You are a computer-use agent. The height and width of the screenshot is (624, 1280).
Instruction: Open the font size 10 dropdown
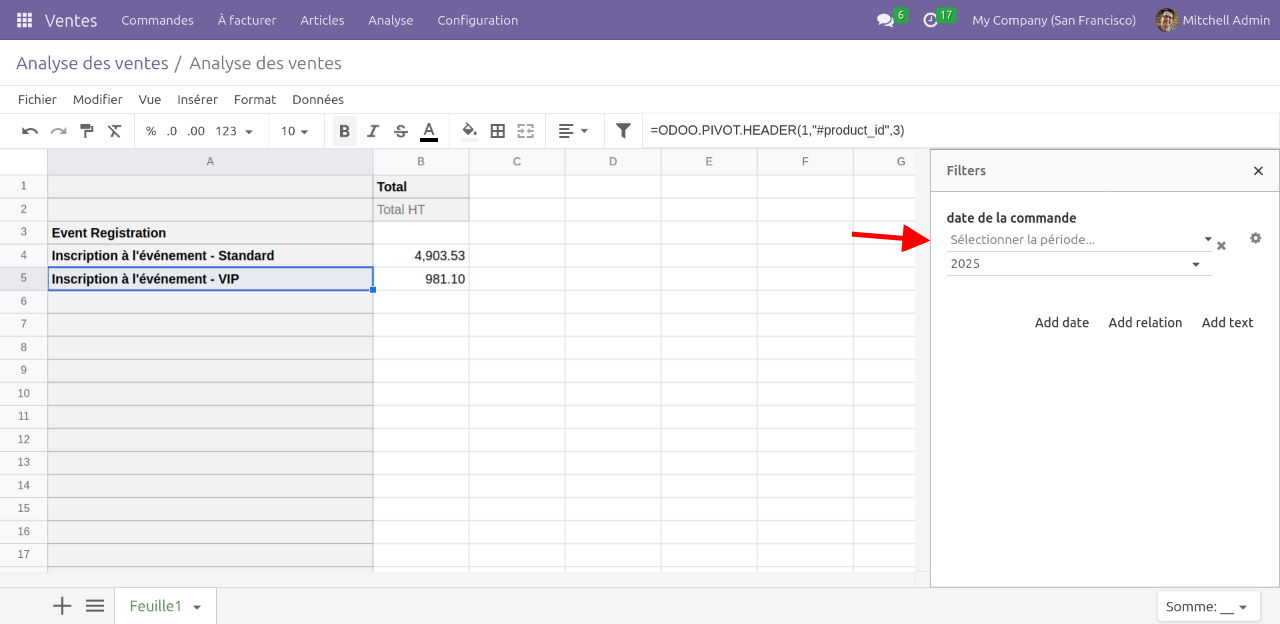coord(294,131)
